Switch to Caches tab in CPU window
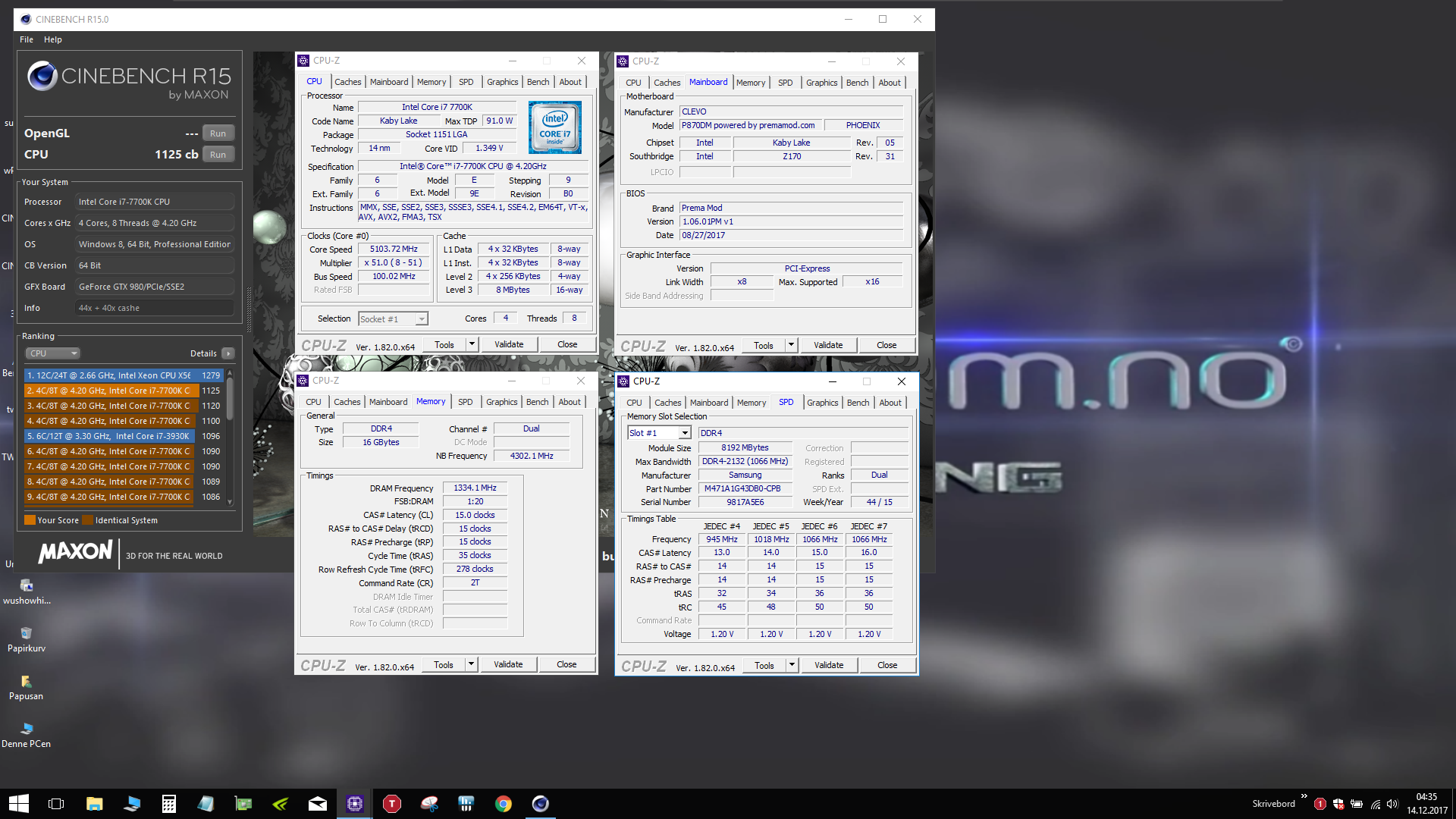1456x819 pixels. 347,82
